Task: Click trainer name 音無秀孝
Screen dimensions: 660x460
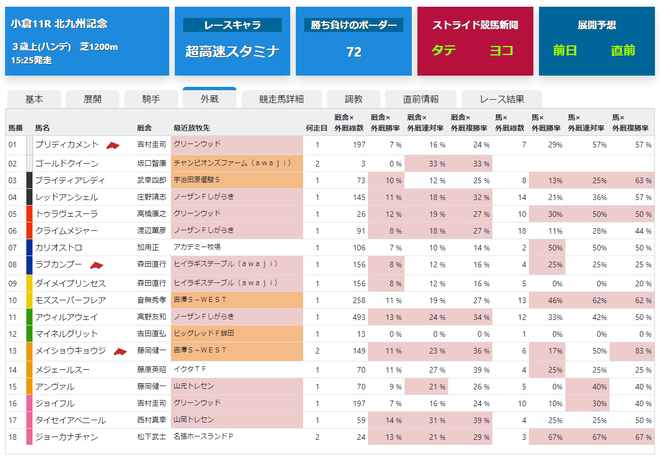Action: pyautogui.click(x=152, y=300)
